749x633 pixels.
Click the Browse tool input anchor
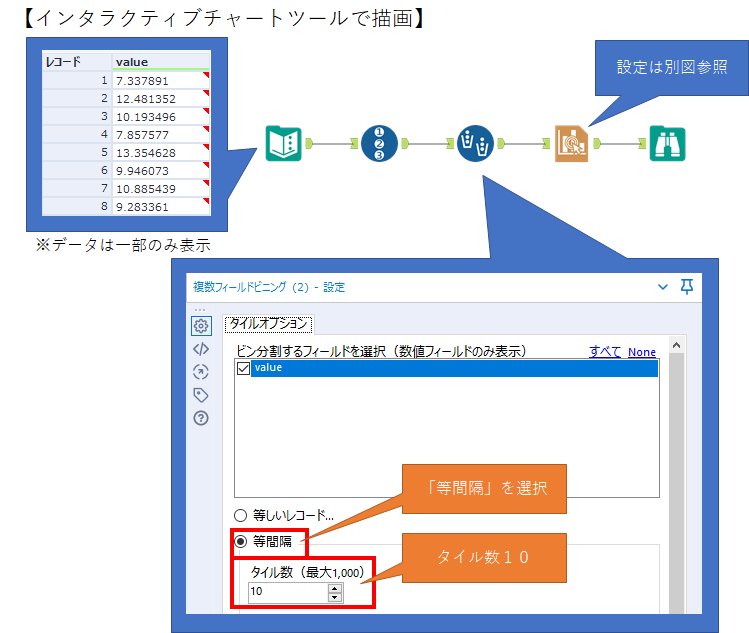642,143
